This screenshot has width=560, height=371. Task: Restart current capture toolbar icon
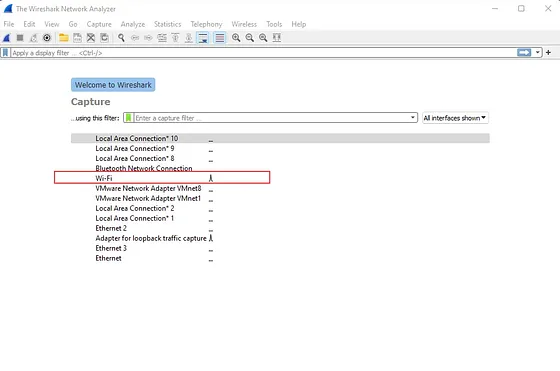(34, 37)
